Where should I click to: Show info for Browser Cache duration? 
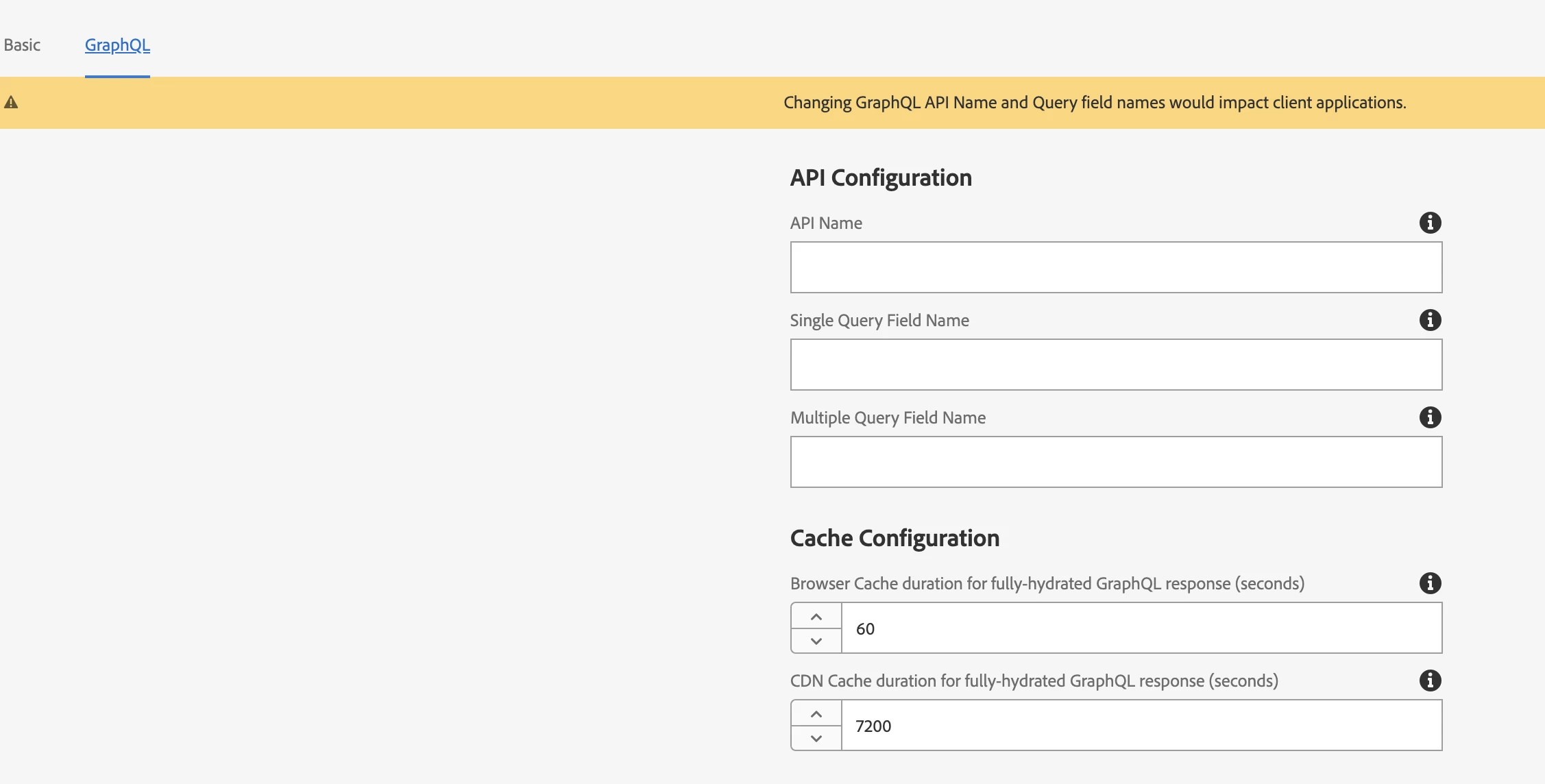1430,583
